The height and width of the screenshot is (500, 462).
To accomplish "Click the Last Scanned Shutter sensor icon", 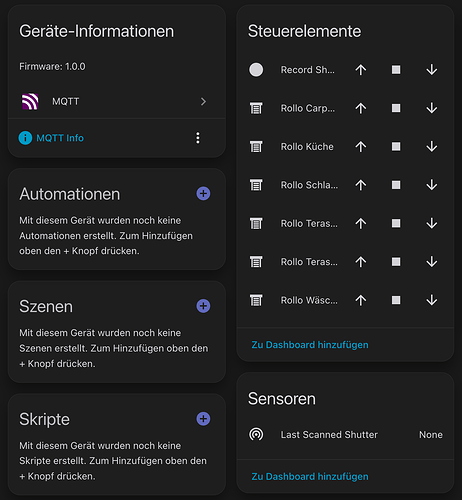I will coord(256,434).
